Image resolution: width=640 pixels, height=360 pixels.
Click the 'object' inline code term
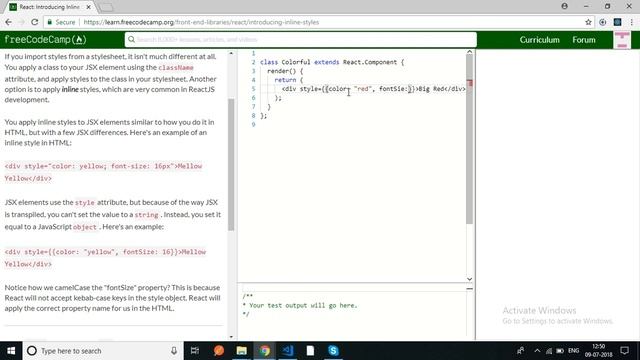click(85, 227)
